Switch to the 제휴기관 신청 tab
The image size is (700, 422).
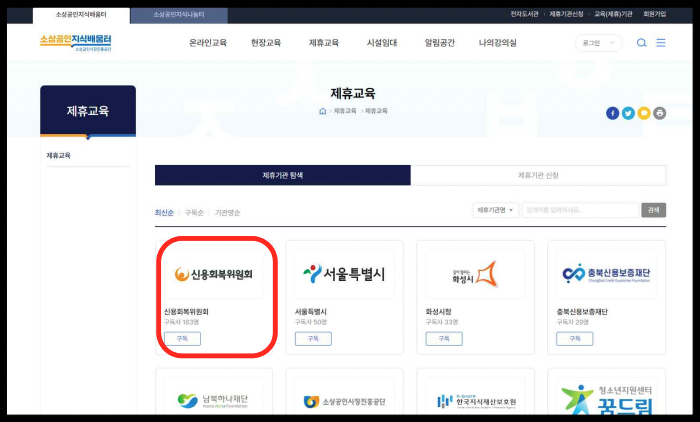tap(538, 175)
